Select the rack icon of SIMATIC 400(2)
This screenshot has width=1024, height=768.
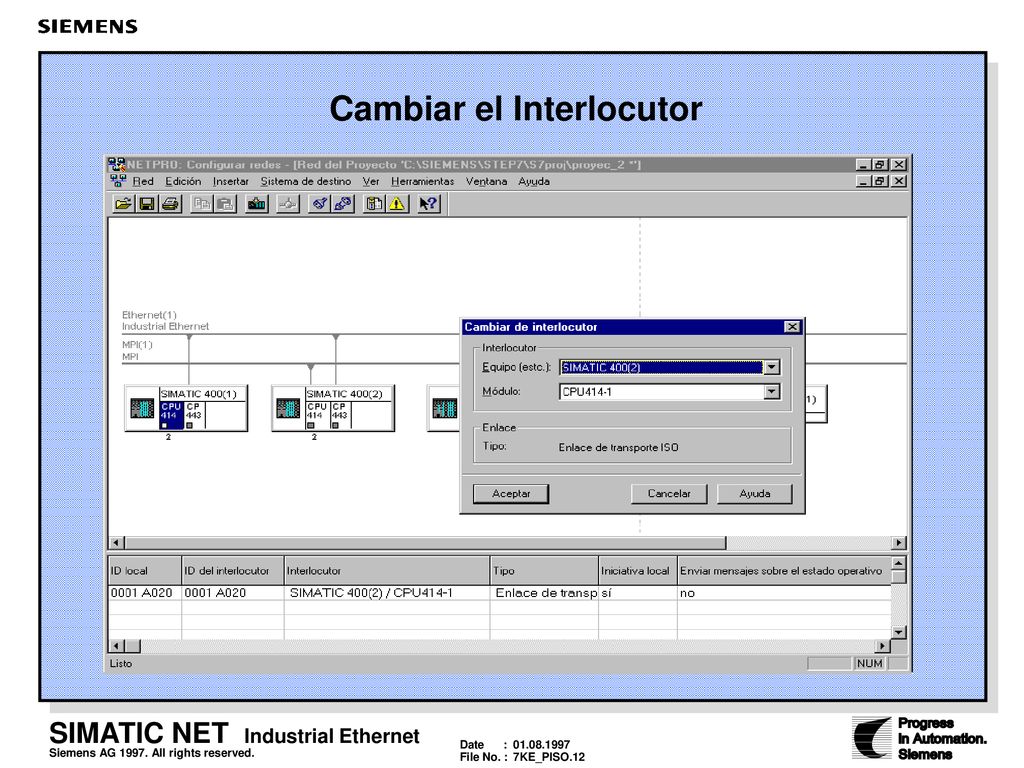click(288, 409)
